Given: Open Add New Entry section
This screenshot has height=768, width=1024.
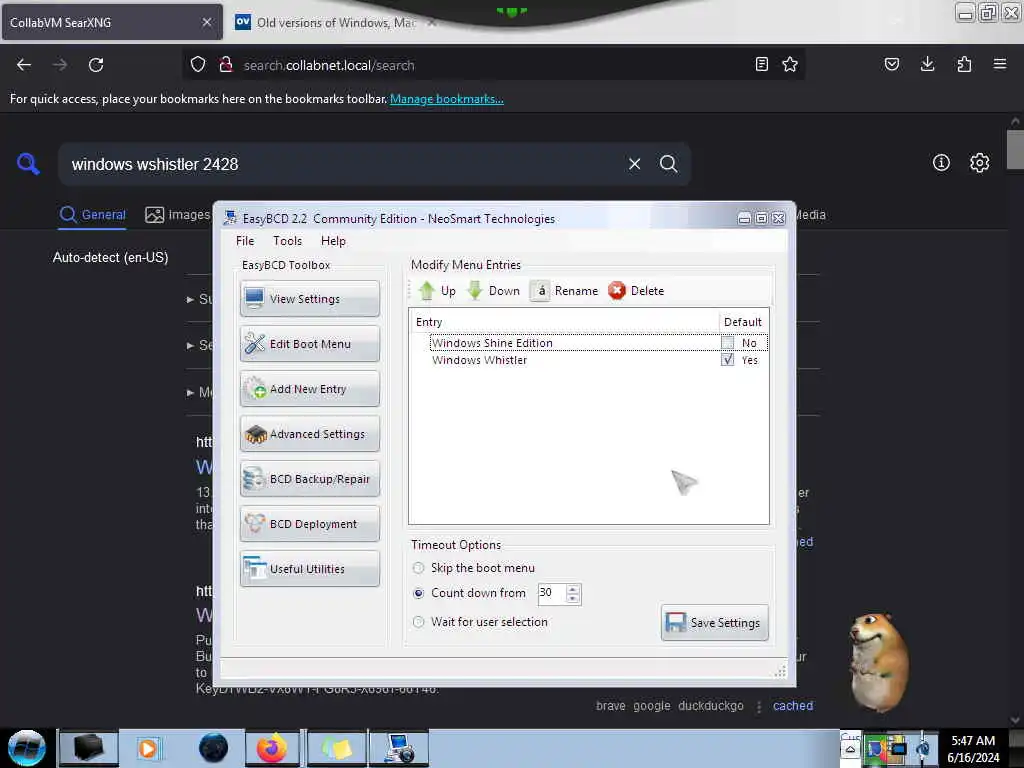Looking at the screenshot, I should pyautogui.click(x=310, y=389).
